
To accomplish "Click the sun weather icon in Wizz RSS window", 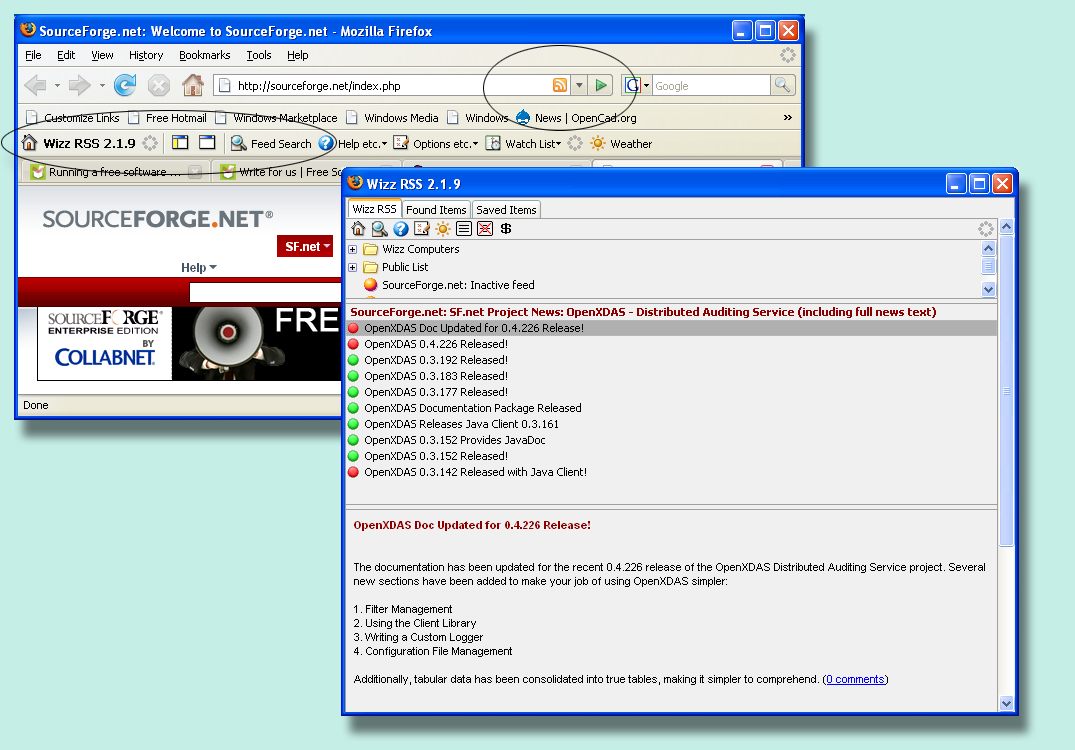I will [443, 229].
